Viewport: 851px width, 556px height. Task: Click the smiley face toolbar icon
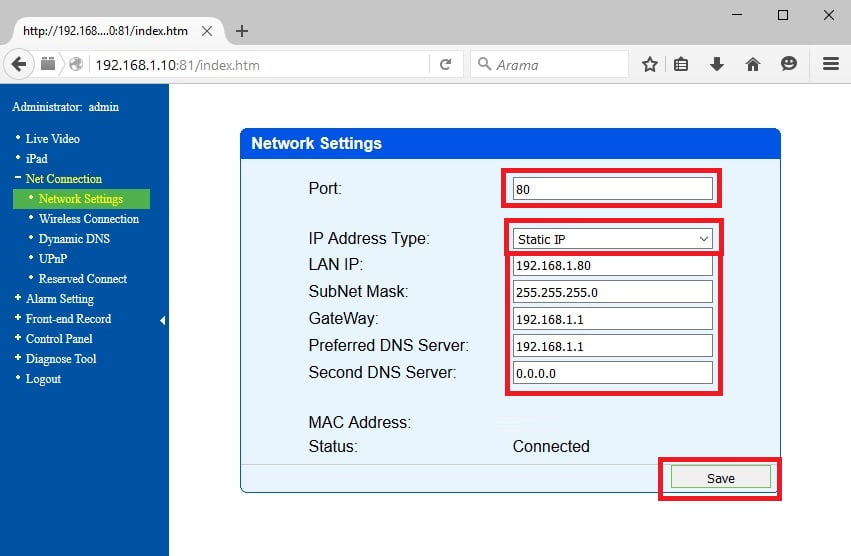(x=789, y=65)
